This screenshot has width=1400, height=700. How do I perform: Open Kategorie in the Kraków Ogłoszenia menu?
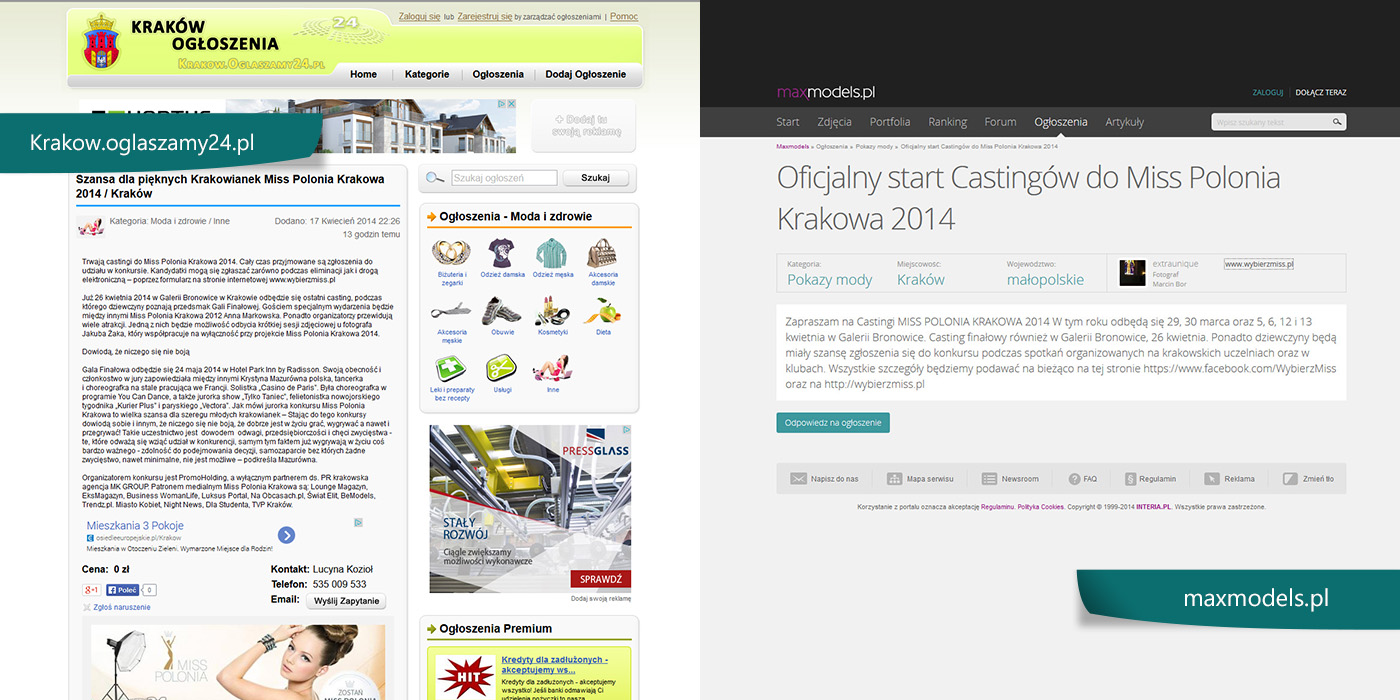point(427,74)
